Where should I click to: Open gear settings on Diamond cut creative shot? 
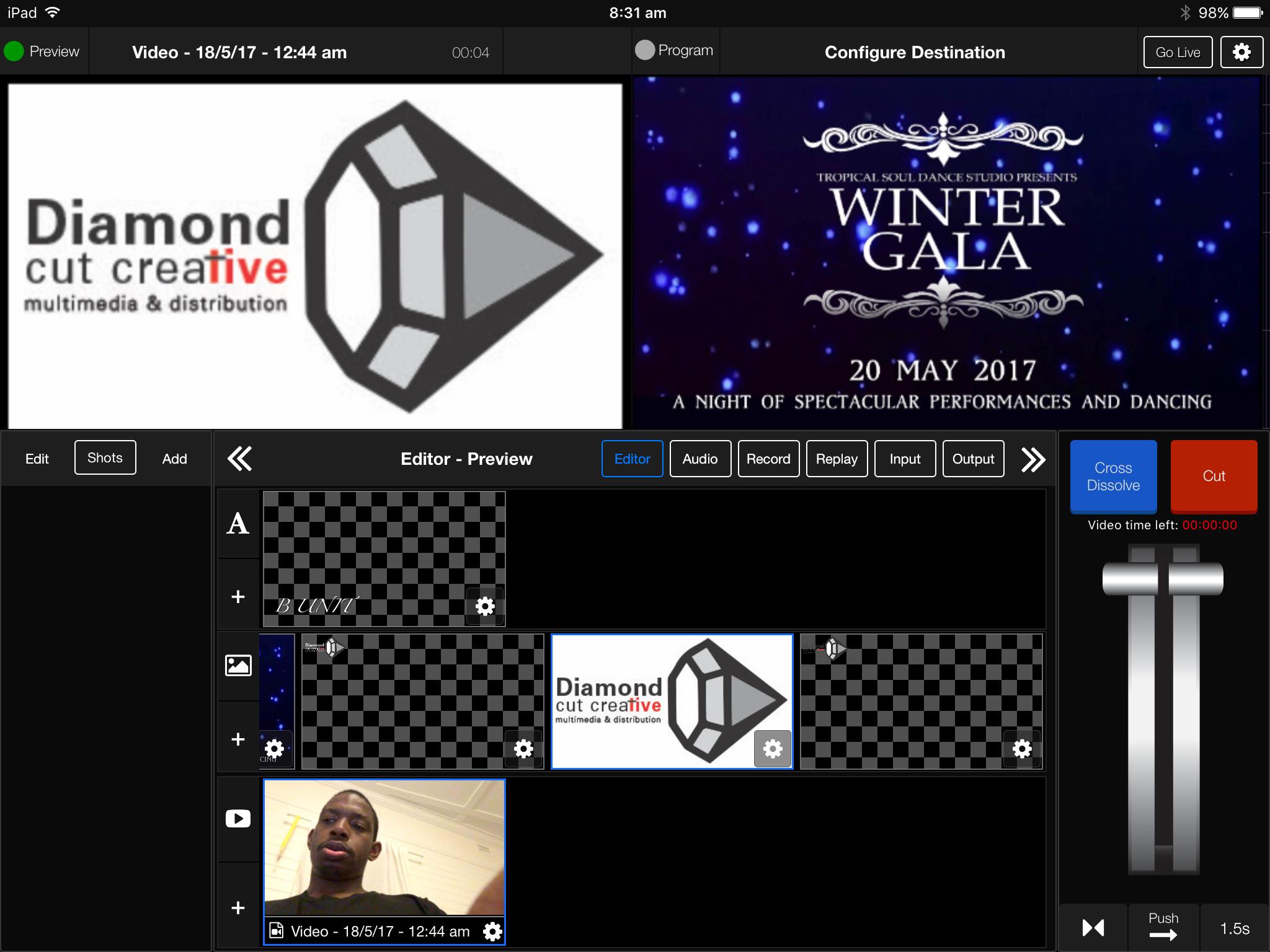(x=773, y=749)
